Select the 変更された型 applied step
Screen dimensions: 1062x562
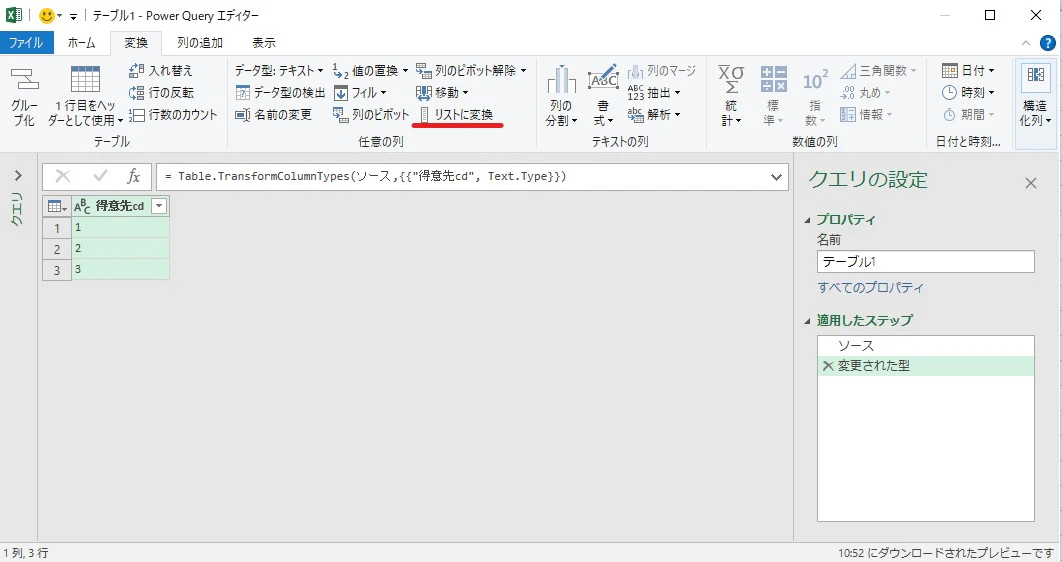tap(925, 366)
